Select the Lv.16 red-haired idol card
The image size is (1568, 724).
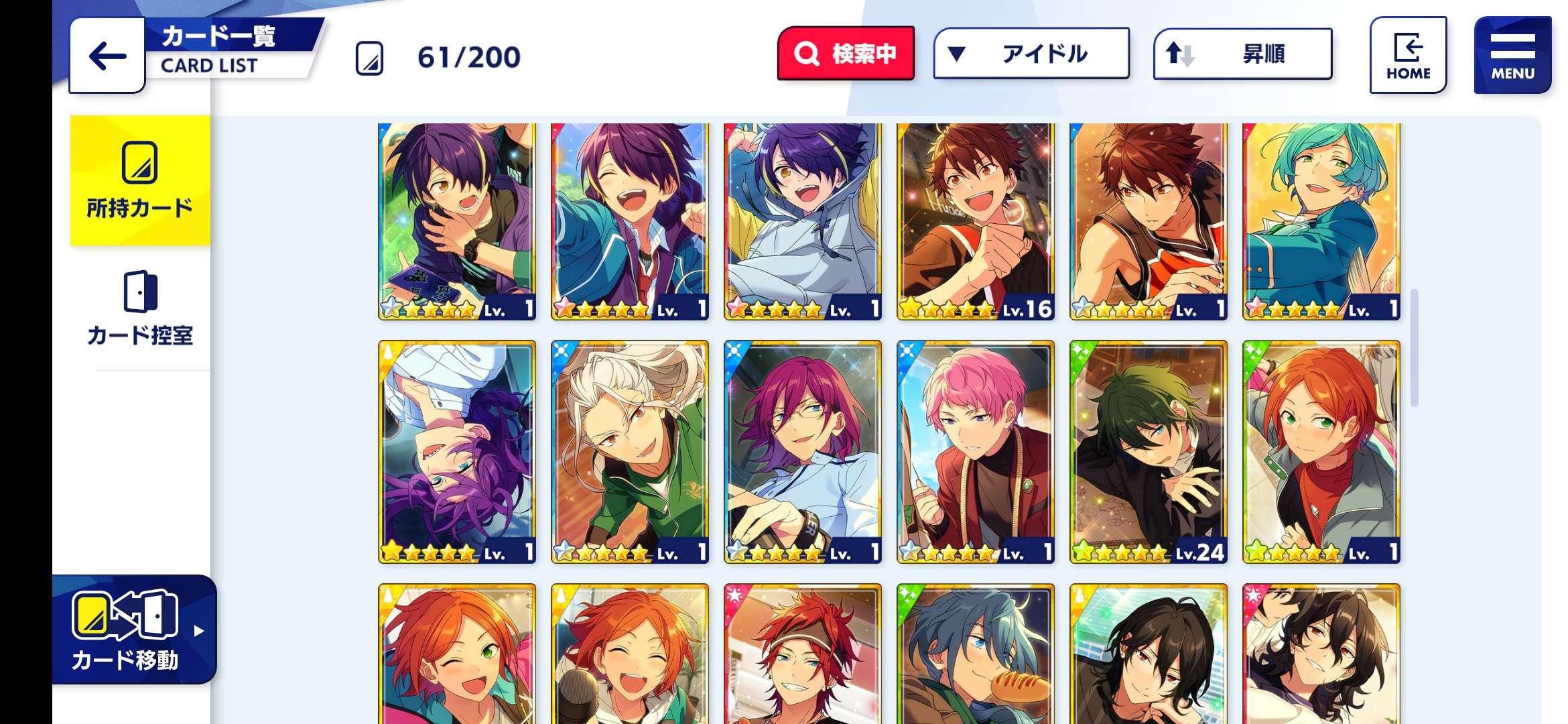(x=976, y=221)
